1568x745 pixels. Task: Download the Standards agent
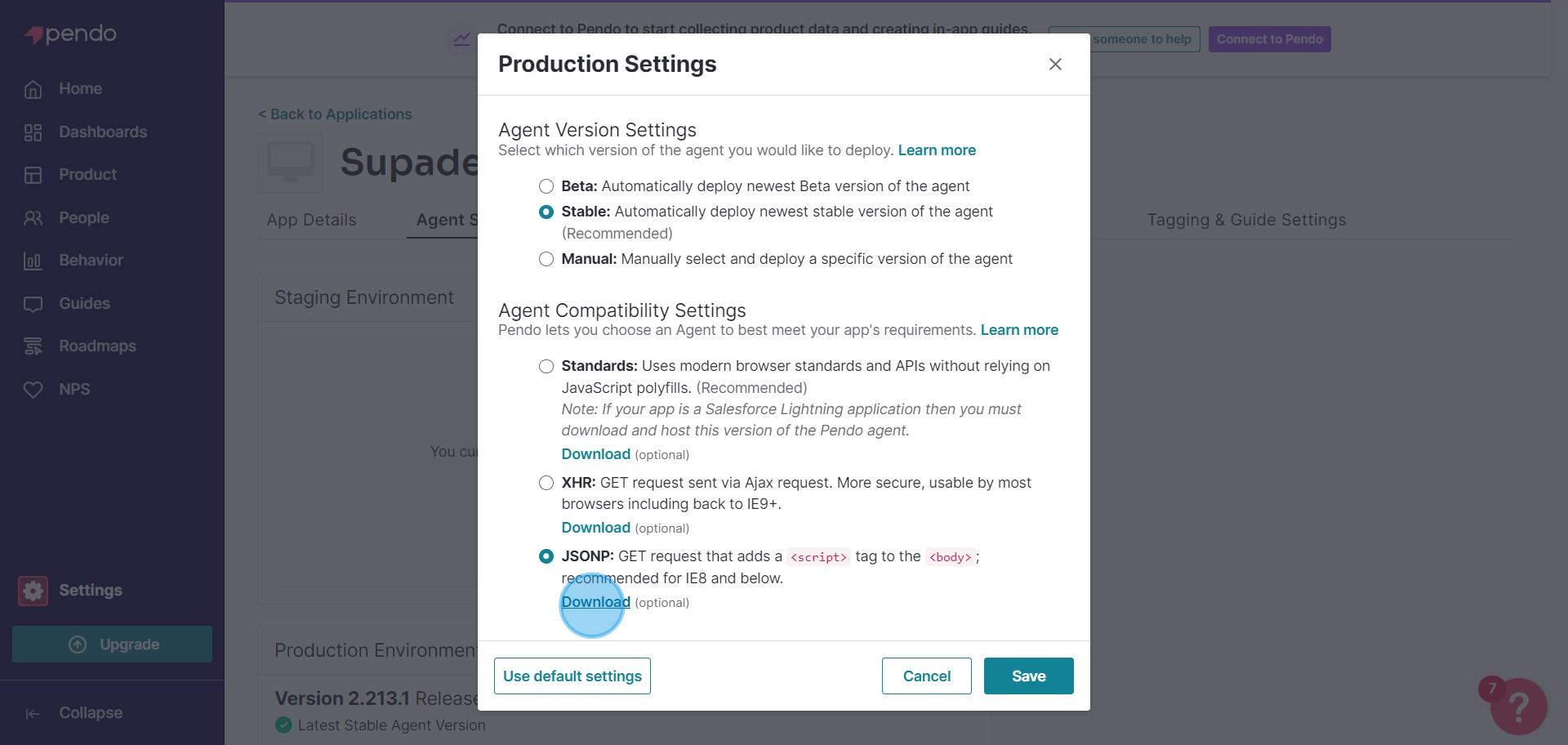click(595, 454)
